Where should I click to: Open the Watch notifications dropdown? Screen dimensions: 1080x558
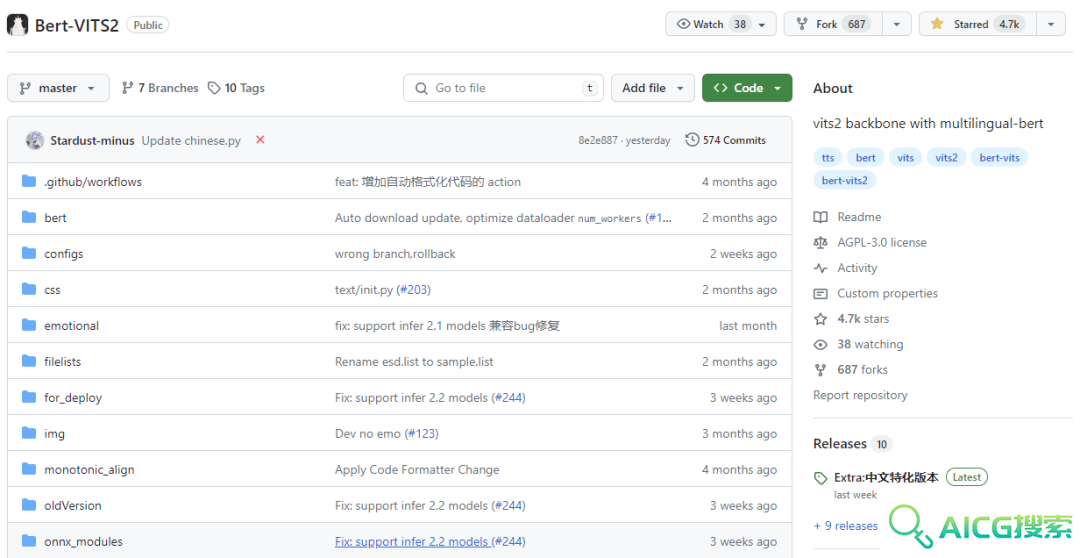coord(720,24)
